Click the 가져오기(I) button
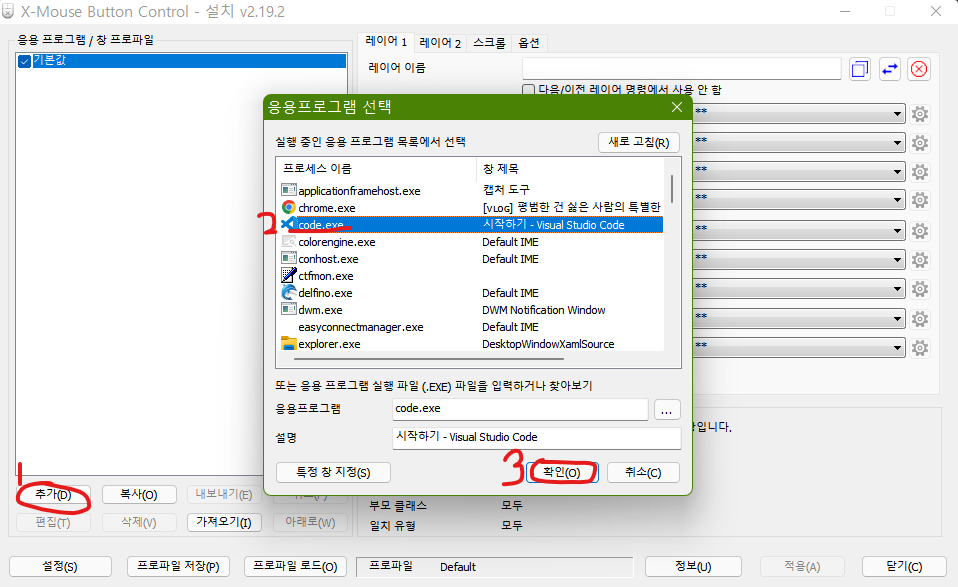This screenshot has height=587, width=958. (224, 522)
